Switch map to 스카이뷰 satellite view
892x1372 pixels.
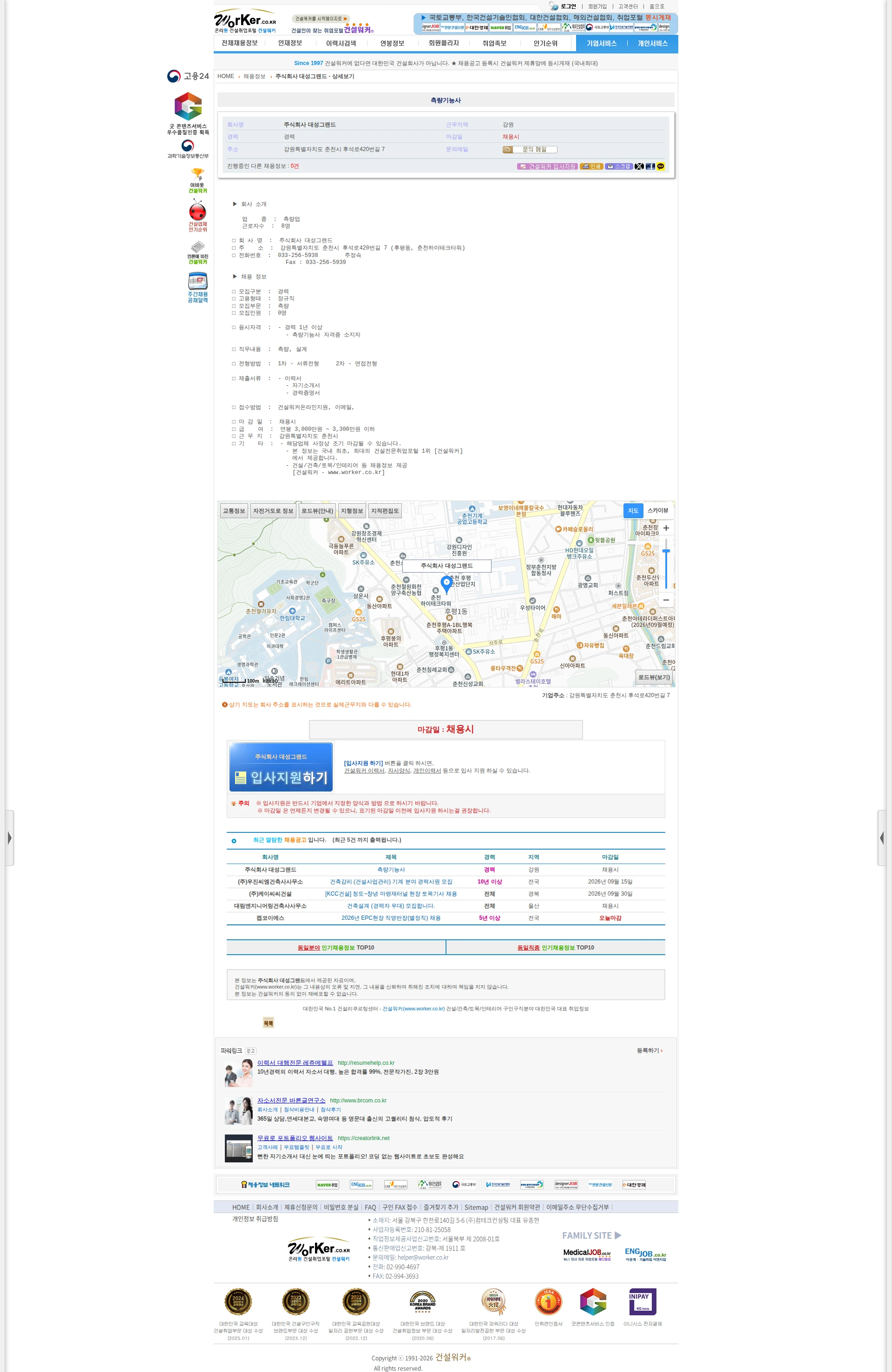657,511
